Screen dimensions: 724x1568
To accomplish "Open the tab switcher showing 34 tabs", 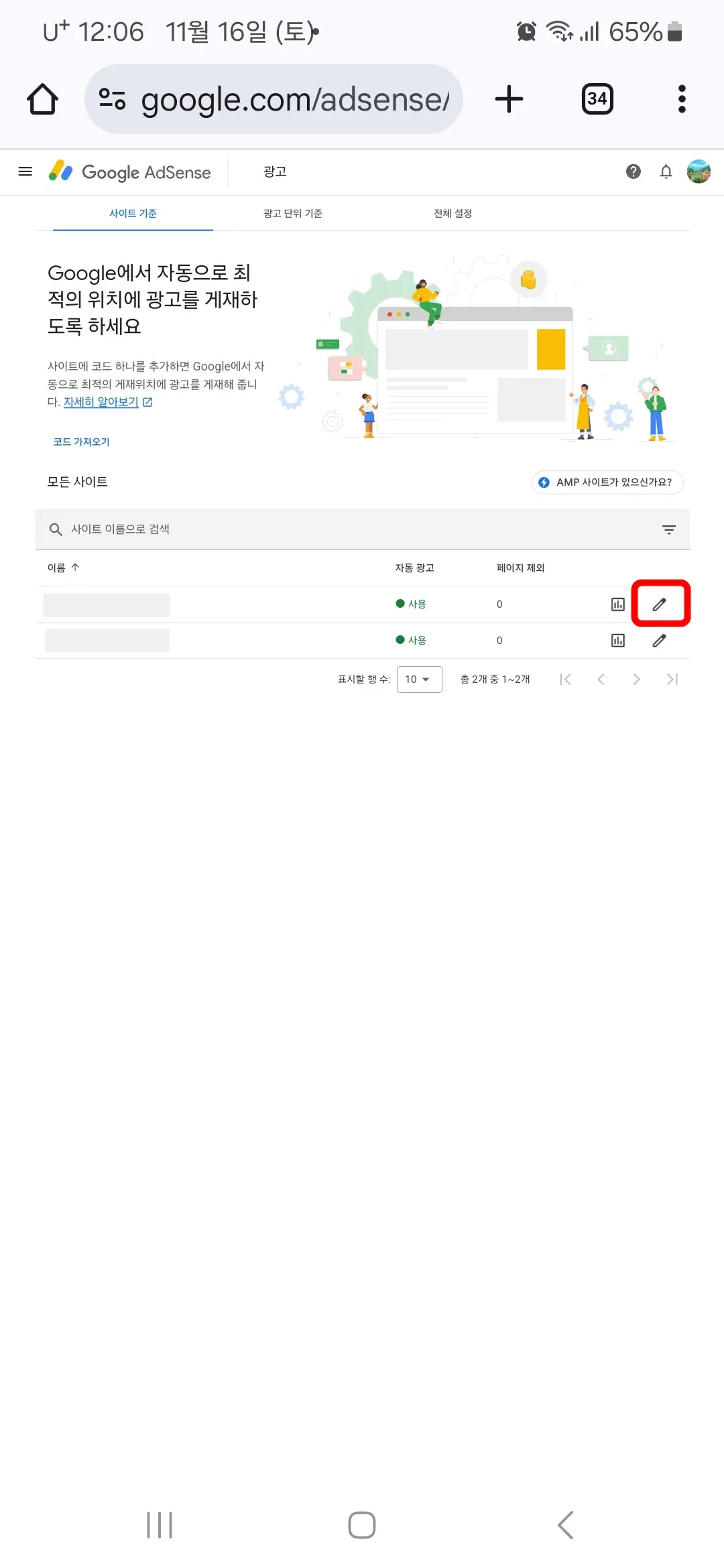I will tap(597, 99).
